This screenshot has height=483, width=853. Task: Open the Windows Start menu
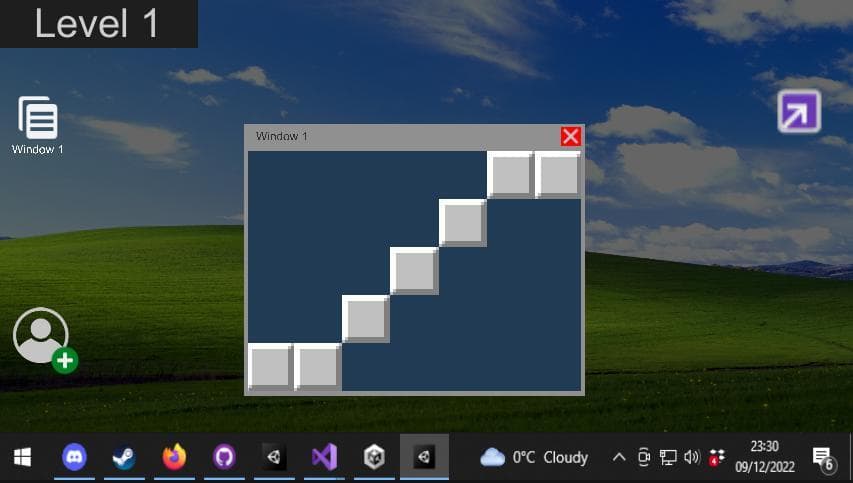(22, 457)
